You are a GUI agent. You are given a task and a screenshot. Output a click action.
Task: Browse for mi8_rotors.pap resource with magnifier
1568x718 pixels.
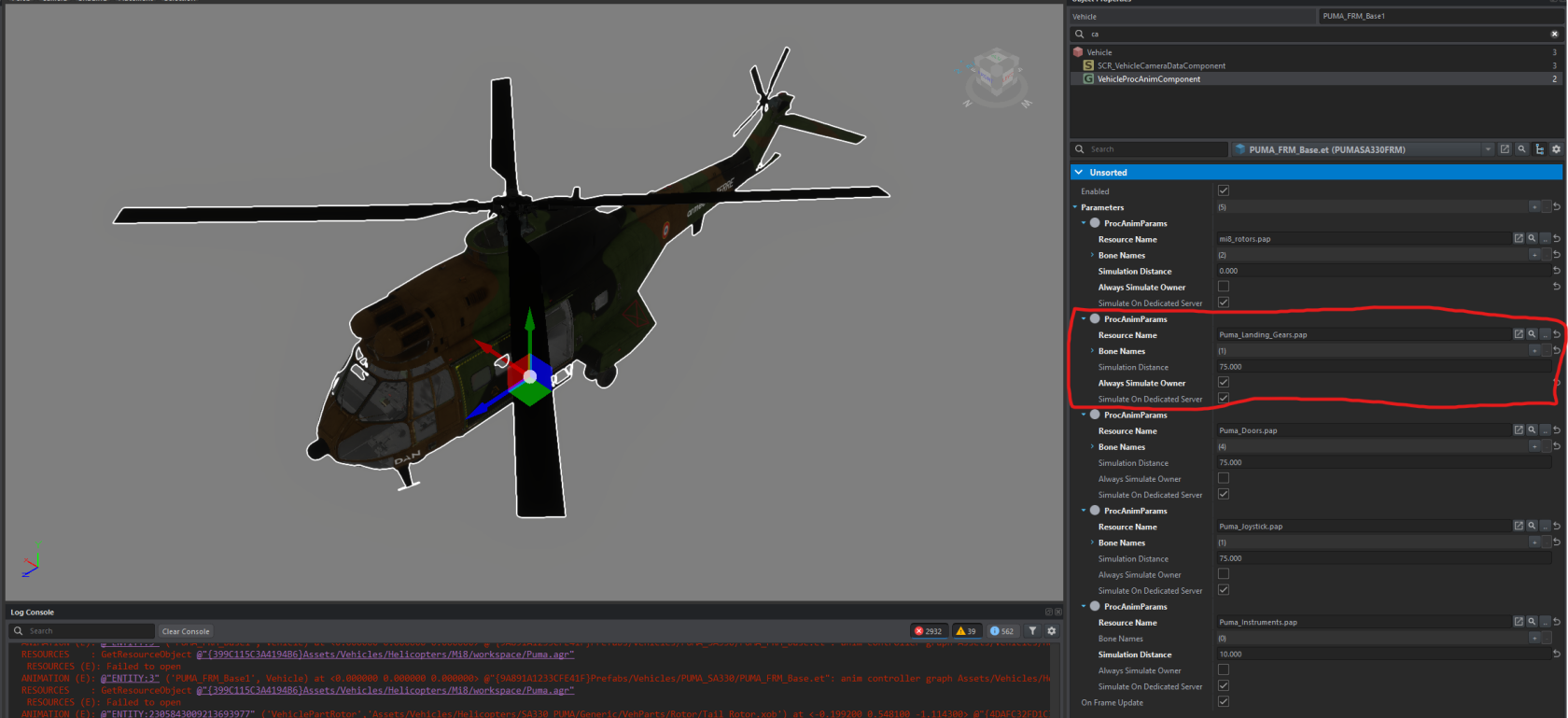point(1532,239)
